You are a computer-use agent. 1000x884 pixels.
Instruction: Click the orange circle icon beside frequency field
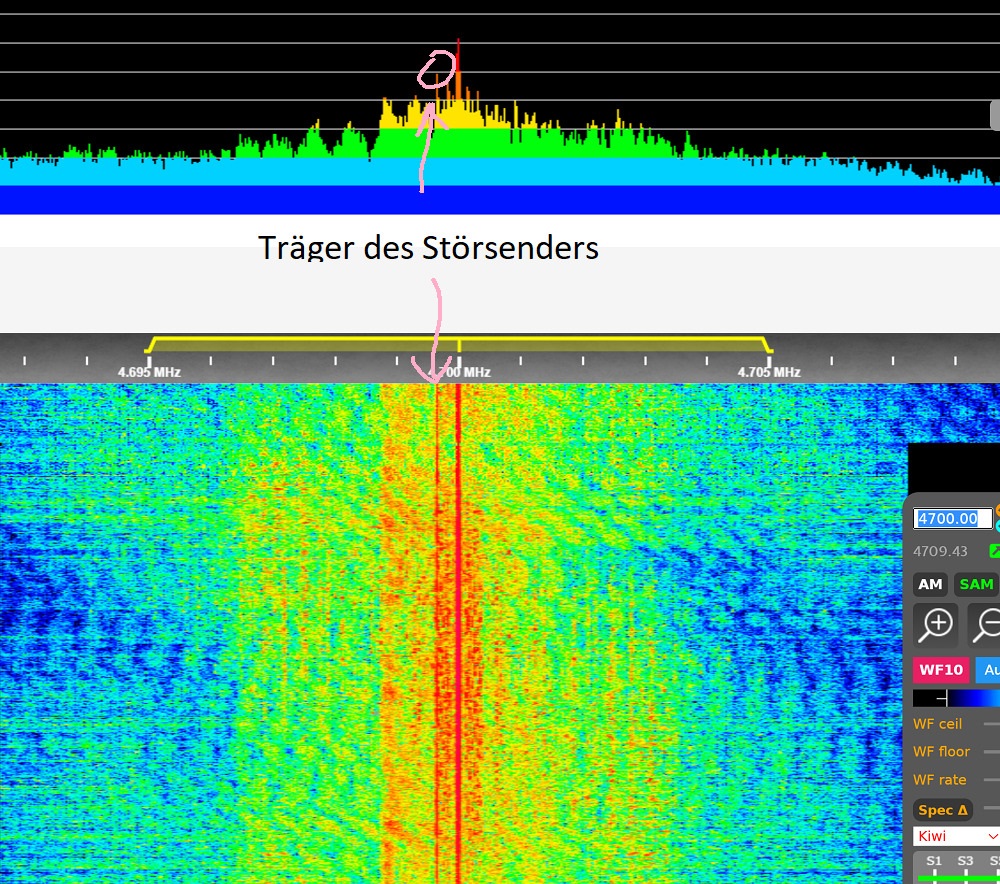click(997, 511)
